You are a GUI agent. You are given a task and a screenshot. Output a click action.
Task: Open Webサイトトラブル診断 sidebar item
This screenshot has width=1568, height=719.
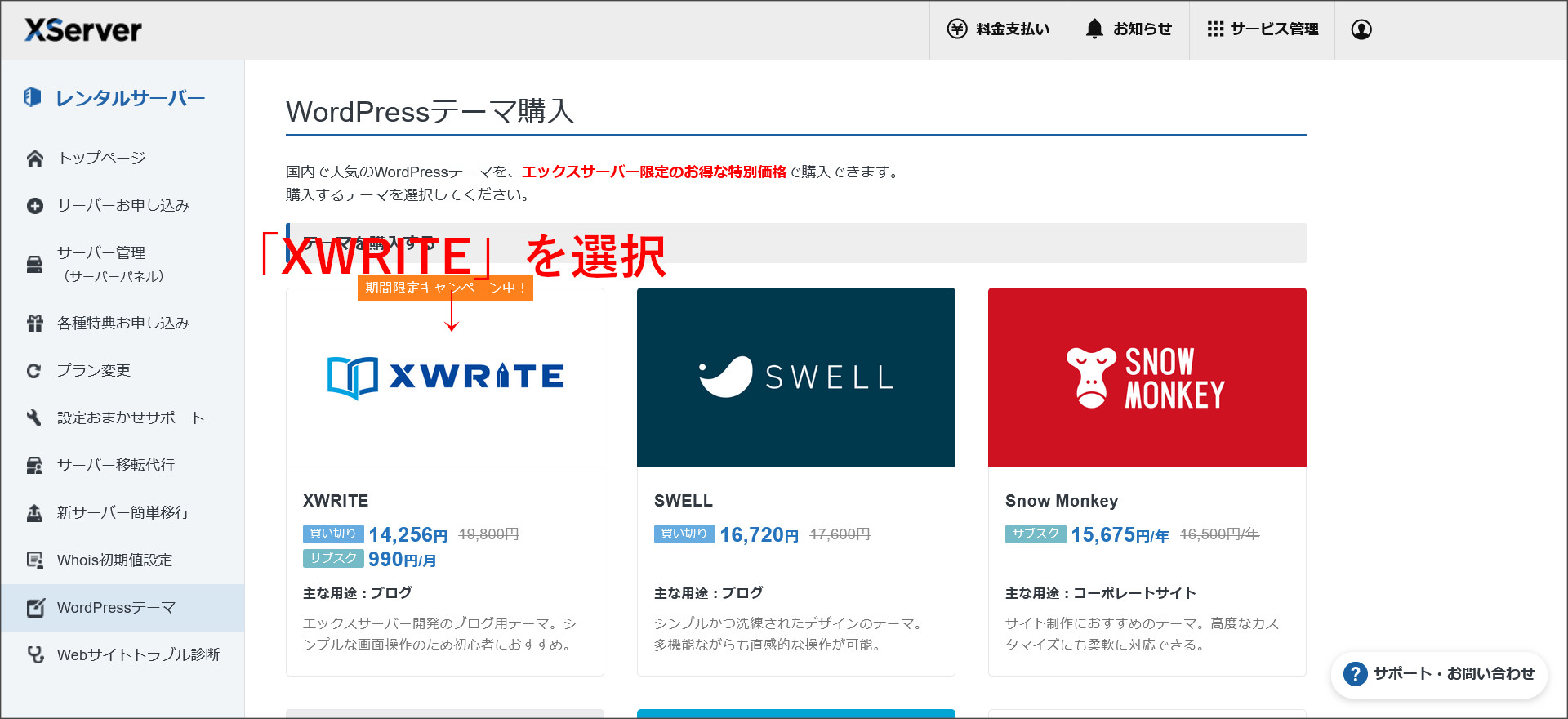122,654
